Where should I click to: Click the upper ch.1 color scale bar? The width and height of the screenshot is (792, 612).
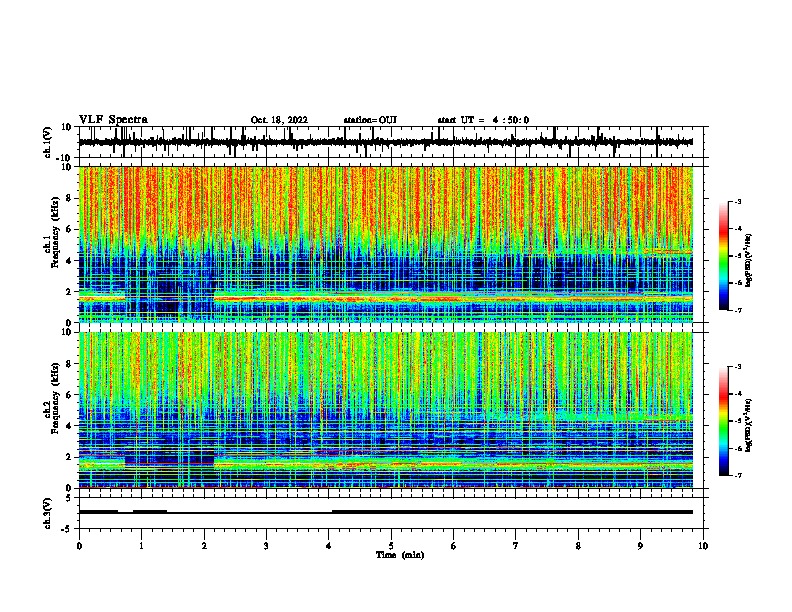point(724,256)
